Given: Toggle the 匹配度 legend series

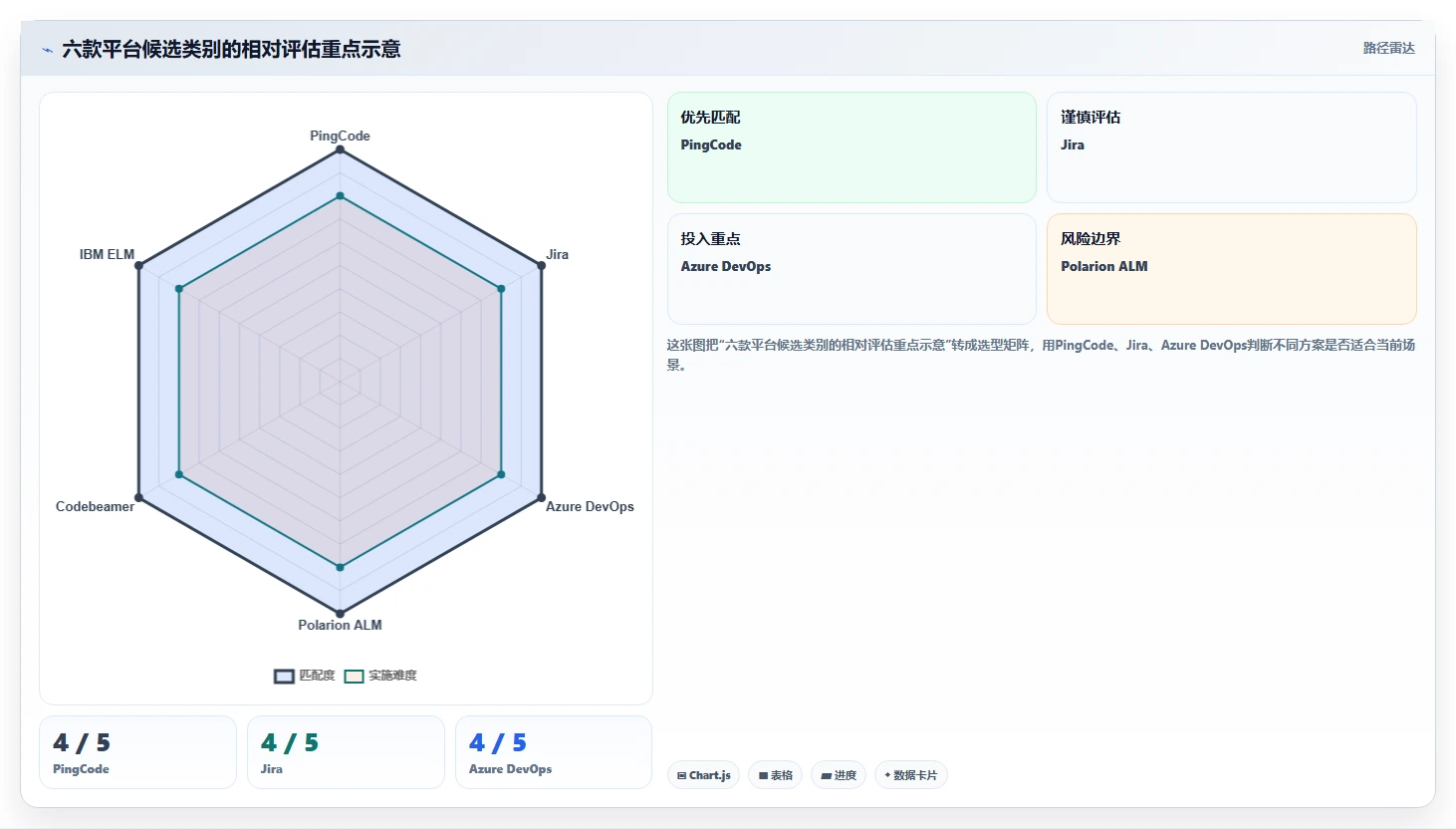Looking at the screenshot, I should [x=305, y=676].
